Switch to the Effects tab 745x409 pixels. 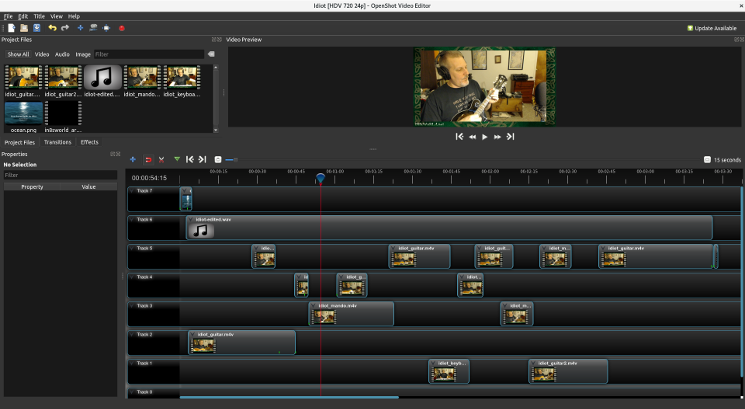pos(89,142)
